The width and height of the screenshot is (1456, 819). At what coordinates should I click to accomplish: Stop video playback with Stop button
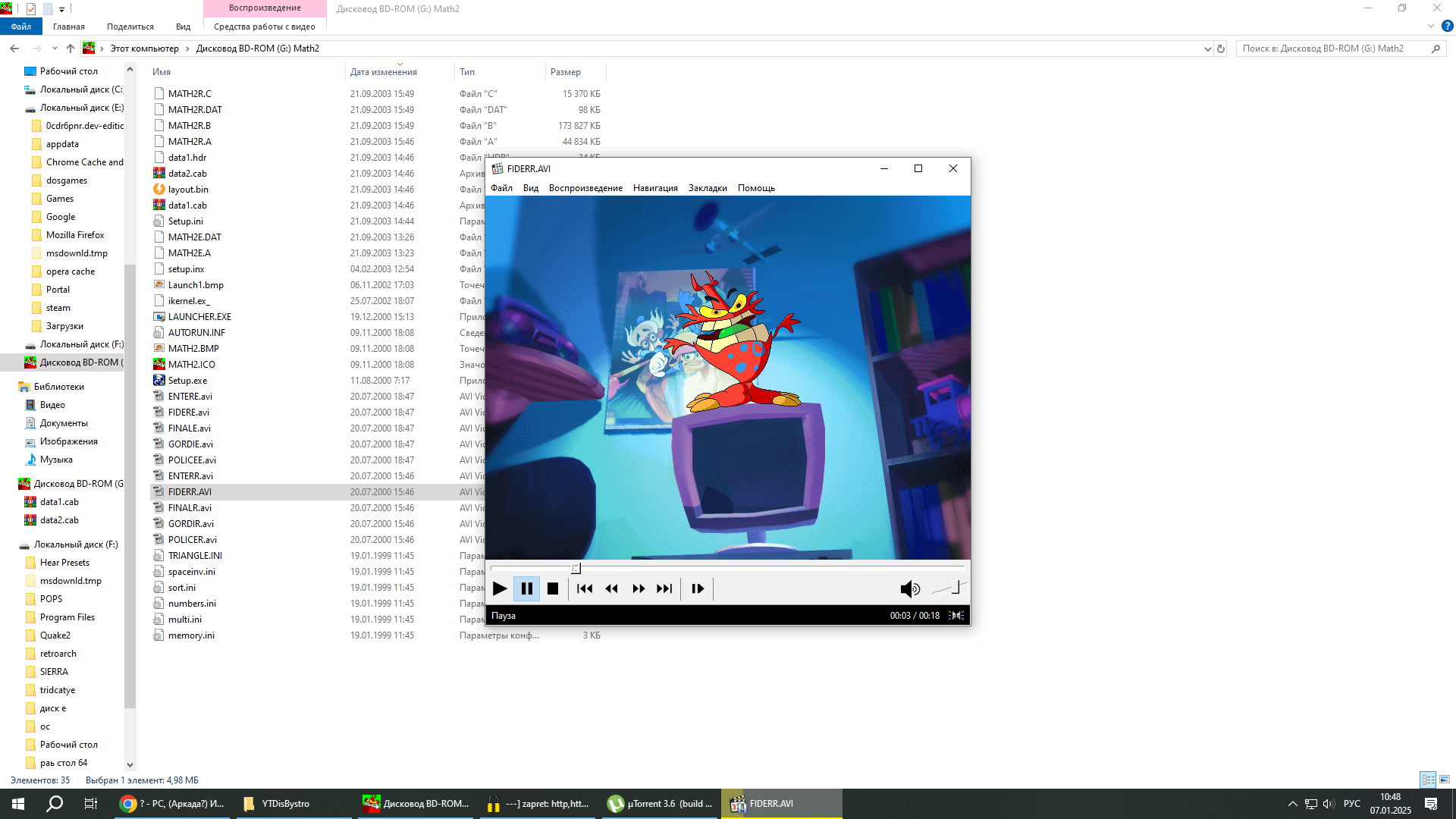click(x=553, y=588)
